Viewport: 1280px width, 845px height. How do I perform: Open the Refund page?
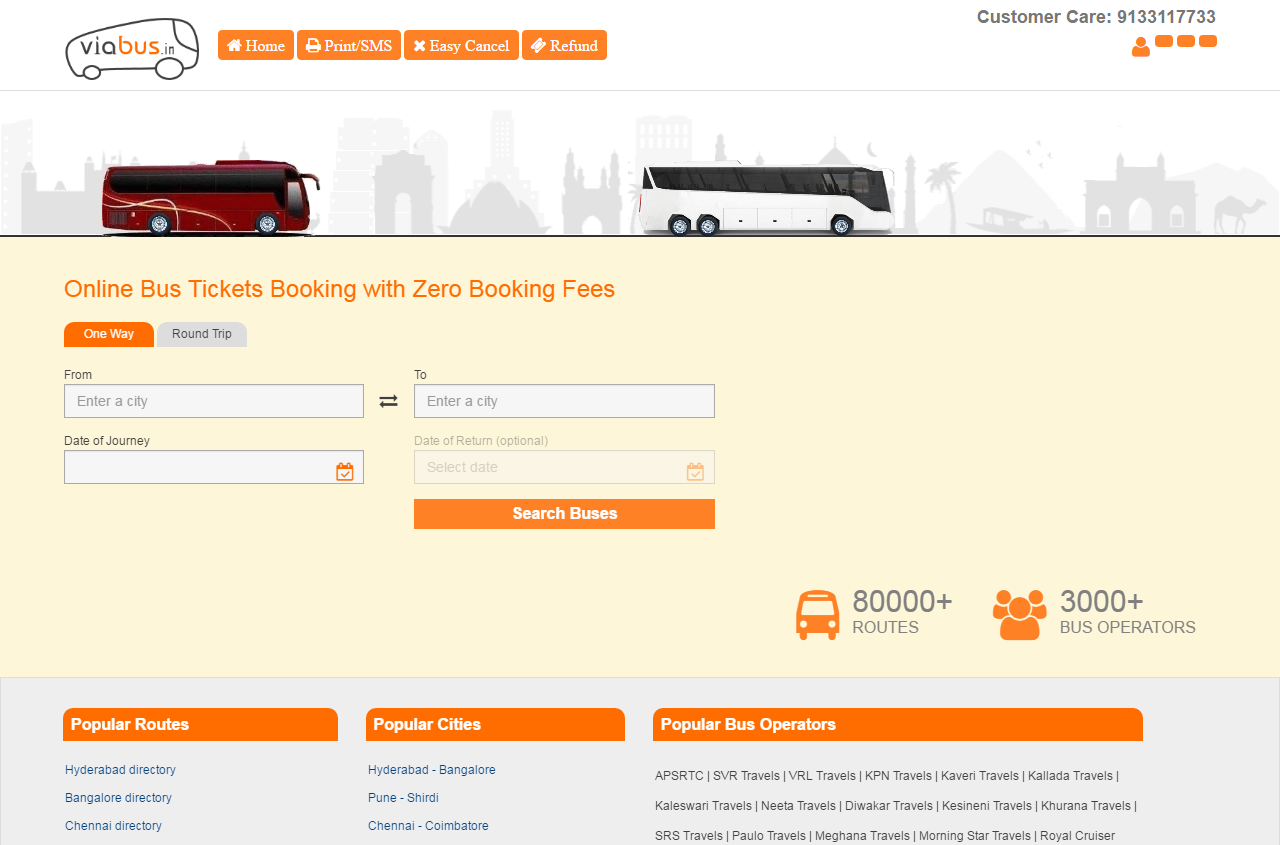click(x=564, y=45)
